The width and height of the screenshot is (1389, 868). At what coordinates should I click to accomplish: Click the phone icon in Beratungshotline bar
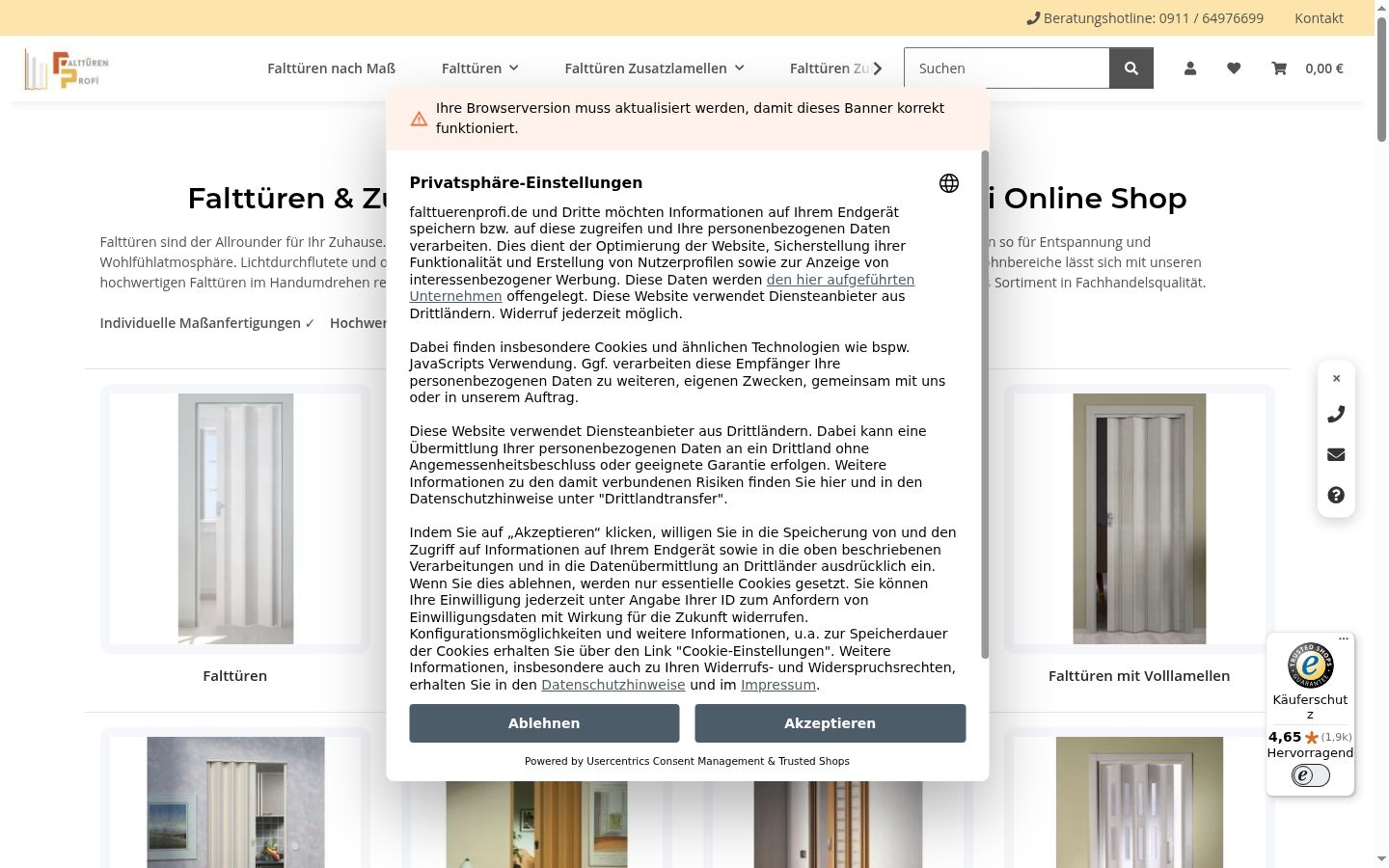point(1033,18)
